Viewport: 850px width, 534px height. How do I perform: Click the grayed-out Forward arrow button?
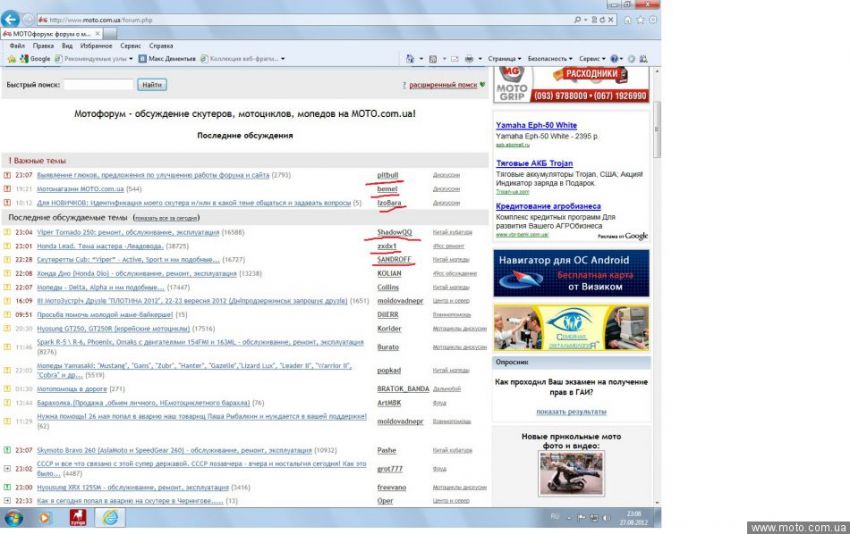coord(28,20)
